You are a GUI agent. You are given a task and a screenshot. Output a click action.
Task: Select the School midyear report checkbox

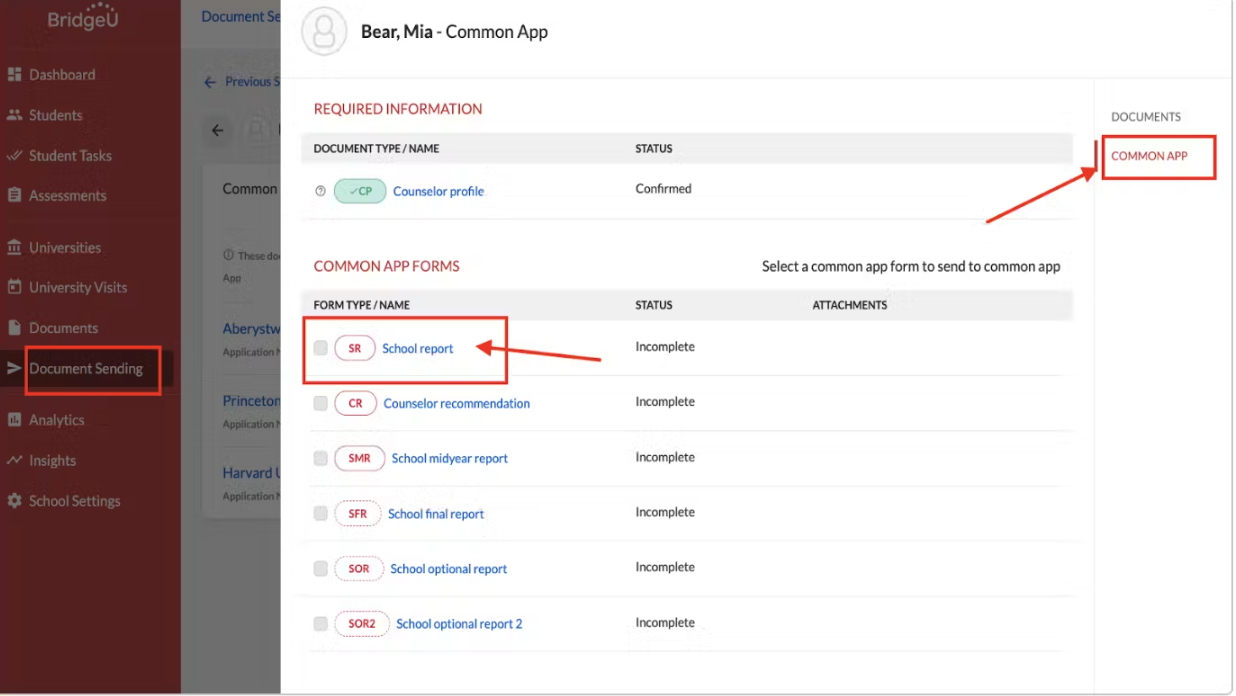tap(320, 458)
